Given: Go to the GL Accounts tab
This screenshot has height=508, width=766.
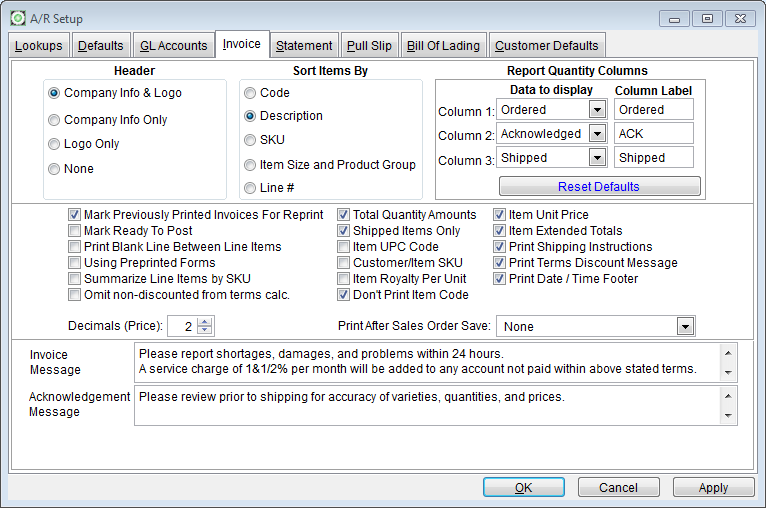Looking at the screenshot, I should pyautogui.click(x=173, y=45).
